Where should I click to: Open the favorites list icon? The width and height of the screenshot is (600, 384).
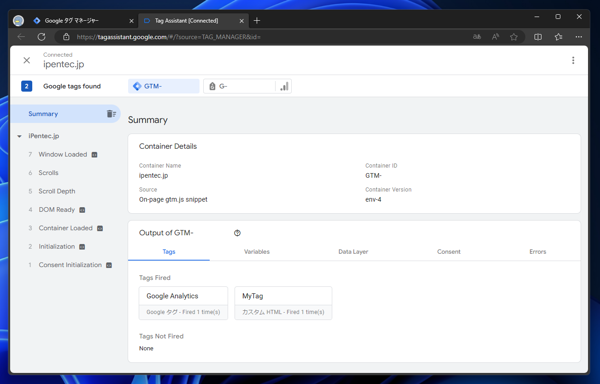(x=558, y=37)
